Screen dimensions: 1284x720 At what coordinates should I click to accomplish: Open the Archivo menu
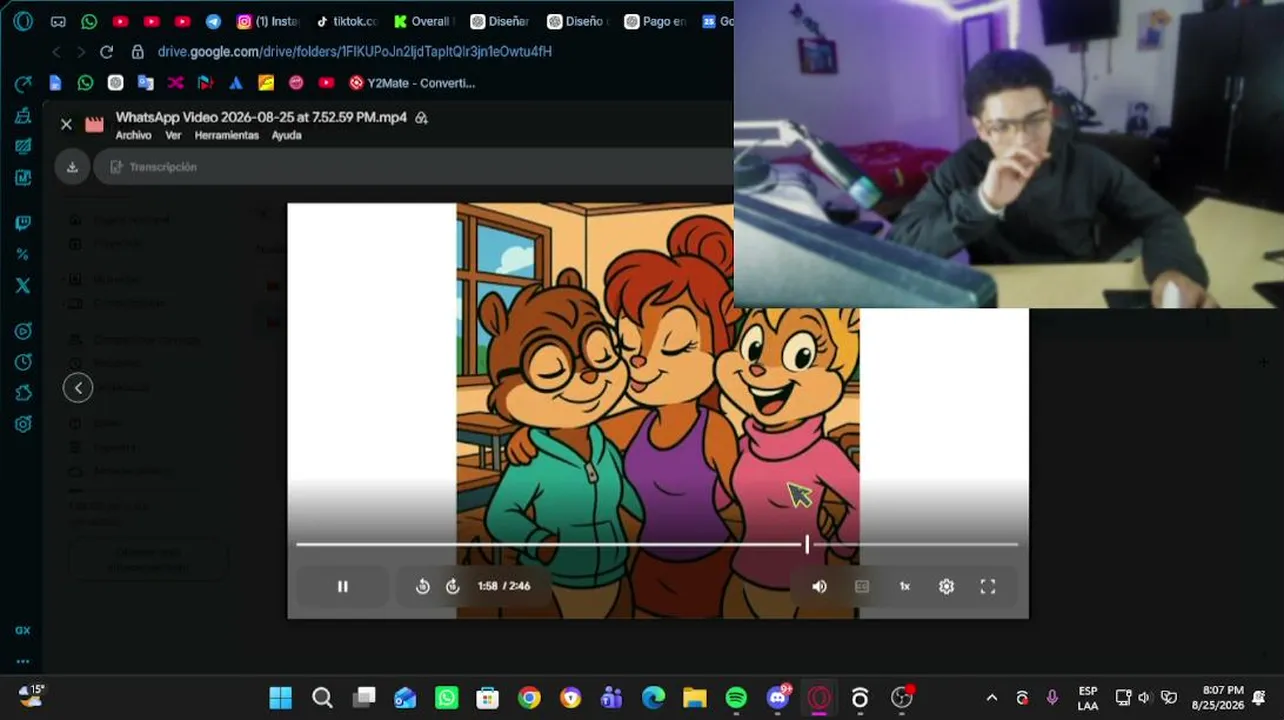[x=133, y=135]
